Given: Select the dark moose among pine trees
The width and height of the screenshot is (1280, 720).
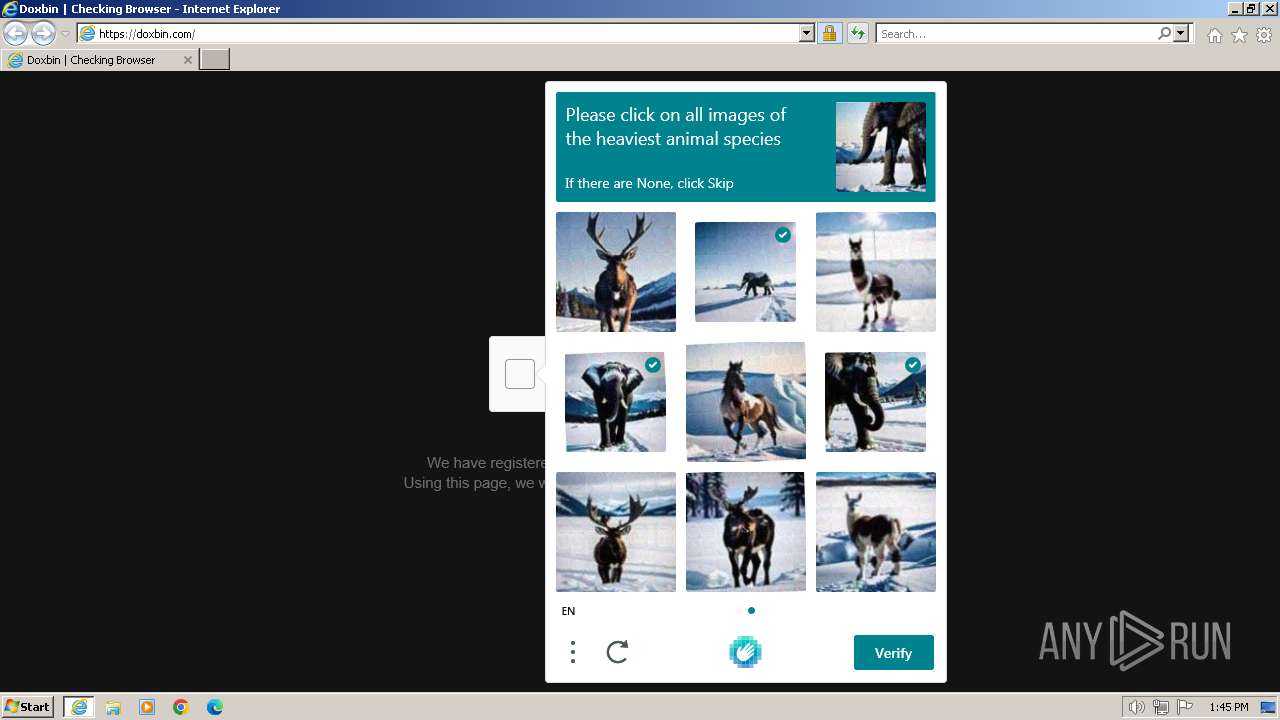Looking at the screenshot, I should pos(746,532).
